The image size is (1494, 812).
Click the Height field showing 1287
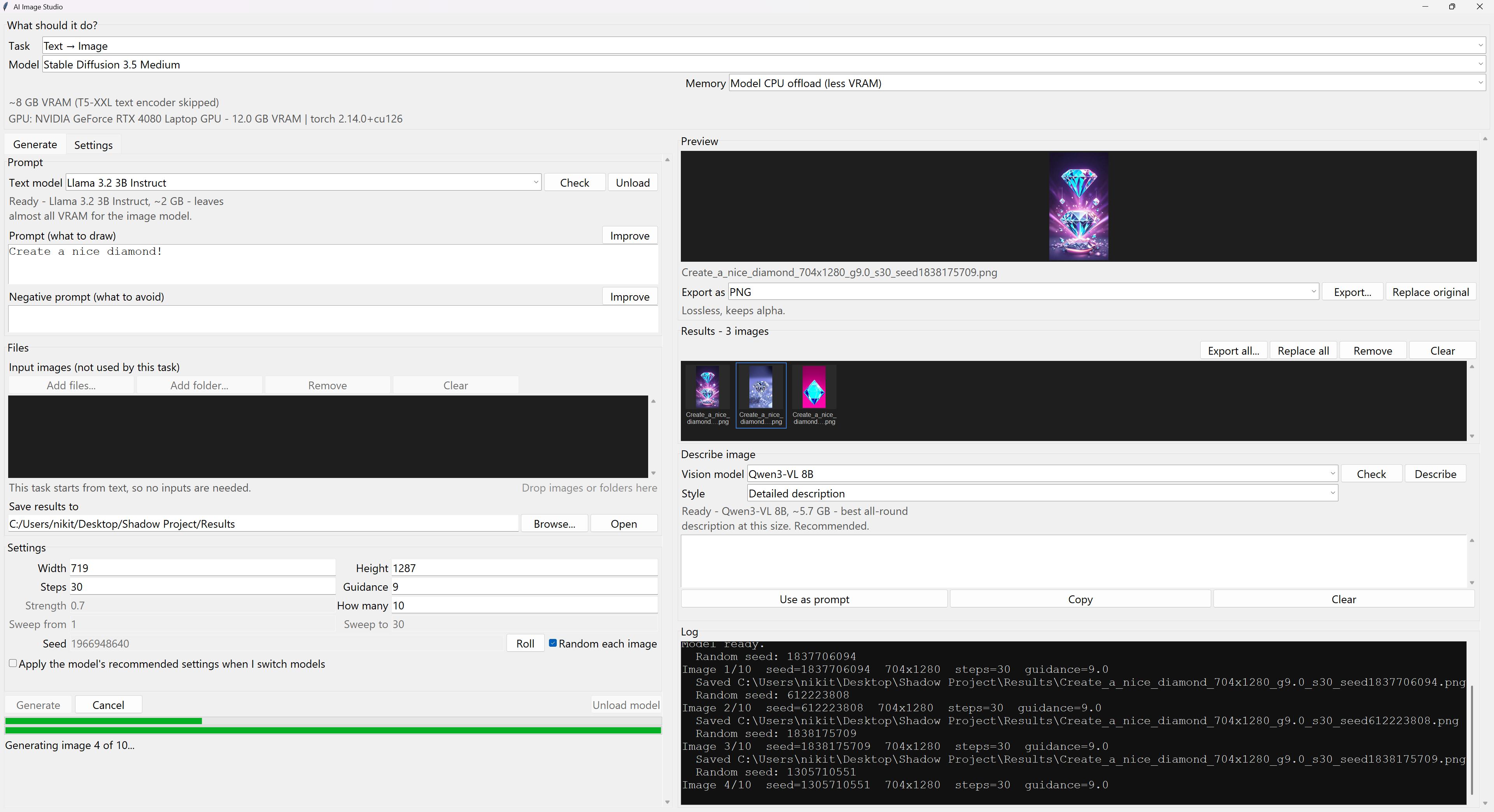tap(524, 568)
